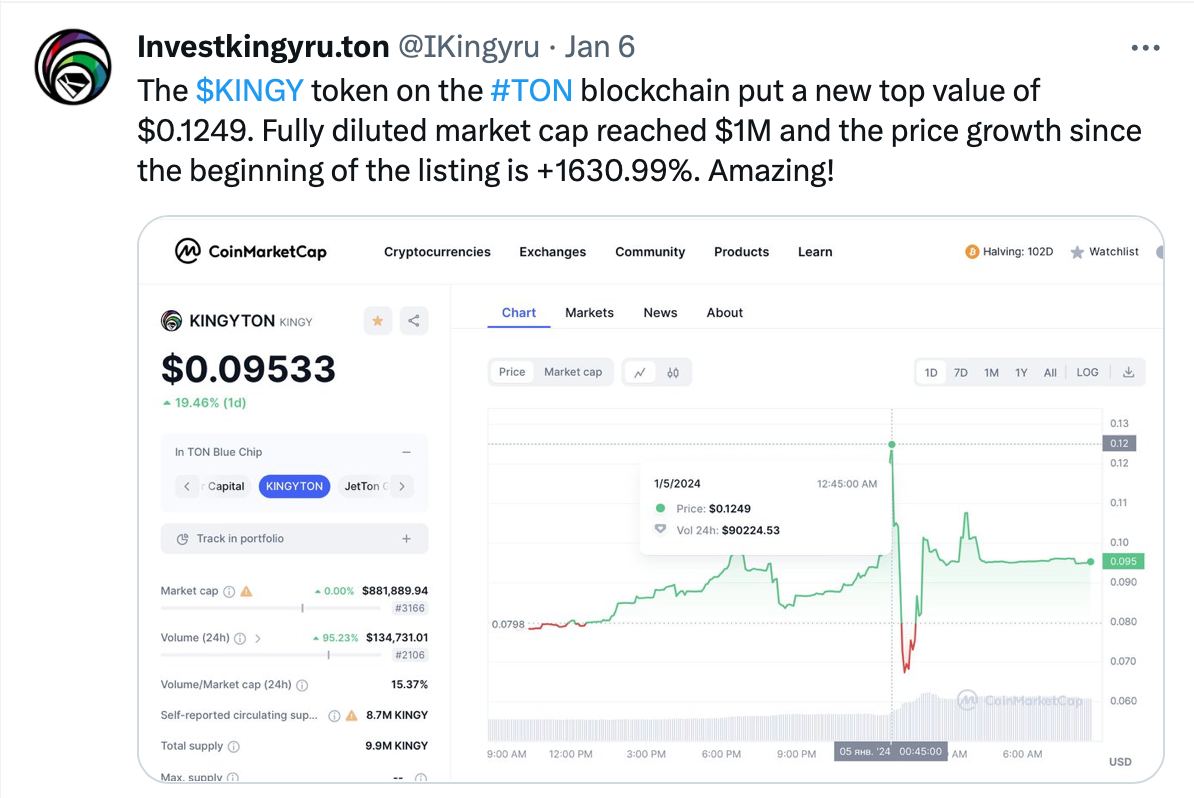The width and height of the screenshot is (1194, 798).
Task: Open the tweet's three-dot more menu
Action: [1145, 47]
